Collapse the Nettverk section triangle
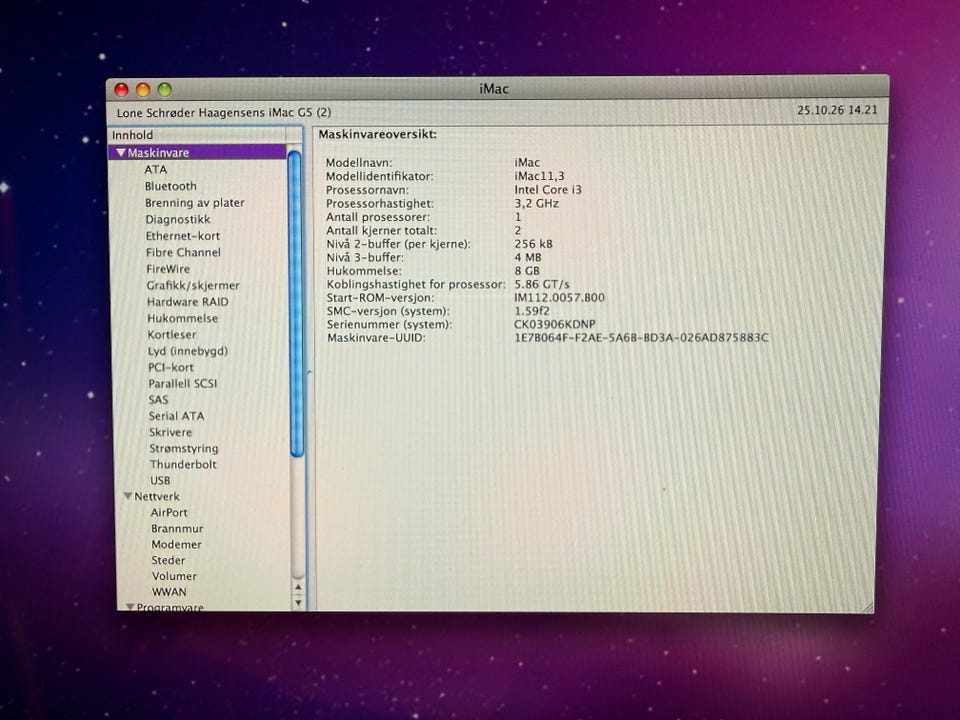The height and width of the screenshot is (720, 960). (128, 496)
